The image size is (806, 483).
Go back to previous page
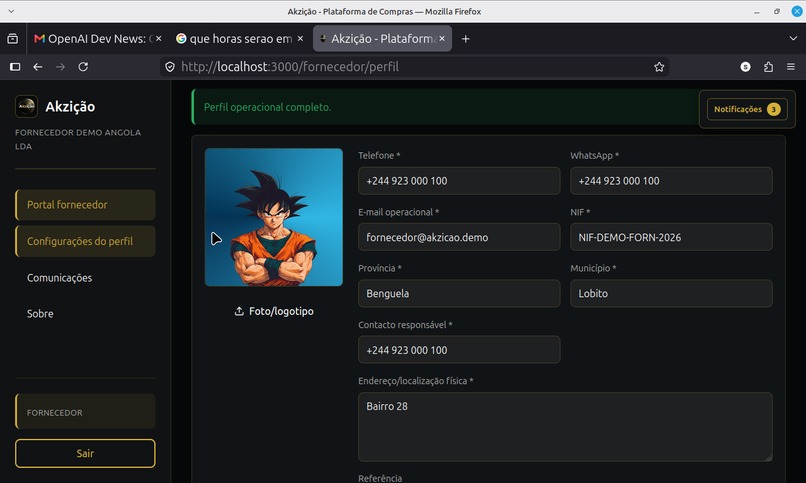click(38, 67)
